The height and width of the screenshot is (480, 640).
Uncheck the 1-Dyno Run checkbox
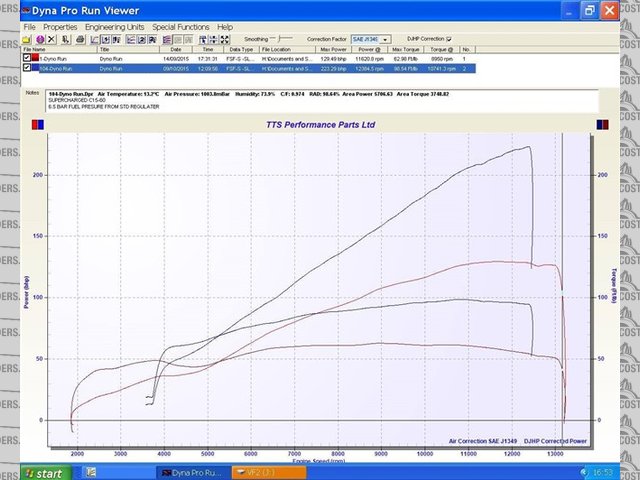[27, 59]
